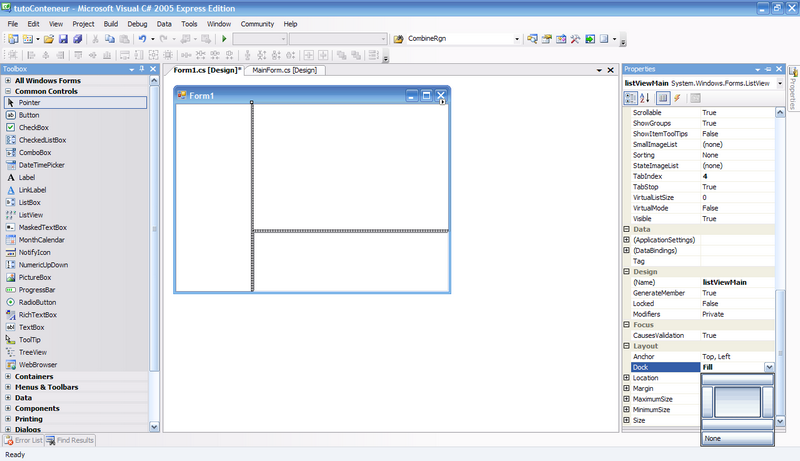Screen dimensions: 800x461
Task: Open the Dock property dropdown arrow
Action: pyautogui.click(x=769, y=367)
